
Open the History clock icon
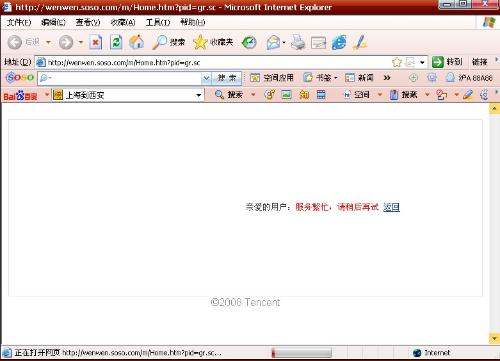(x=249, y=42)
